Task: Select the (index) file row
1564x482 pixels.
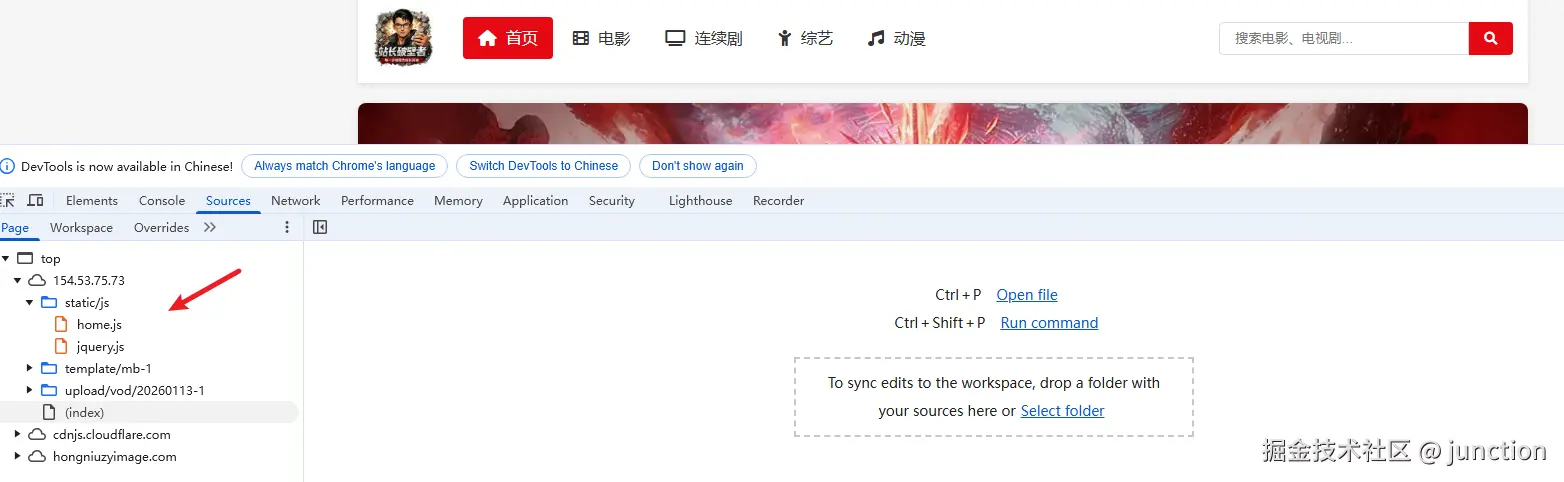Action: tap(149, 412)
